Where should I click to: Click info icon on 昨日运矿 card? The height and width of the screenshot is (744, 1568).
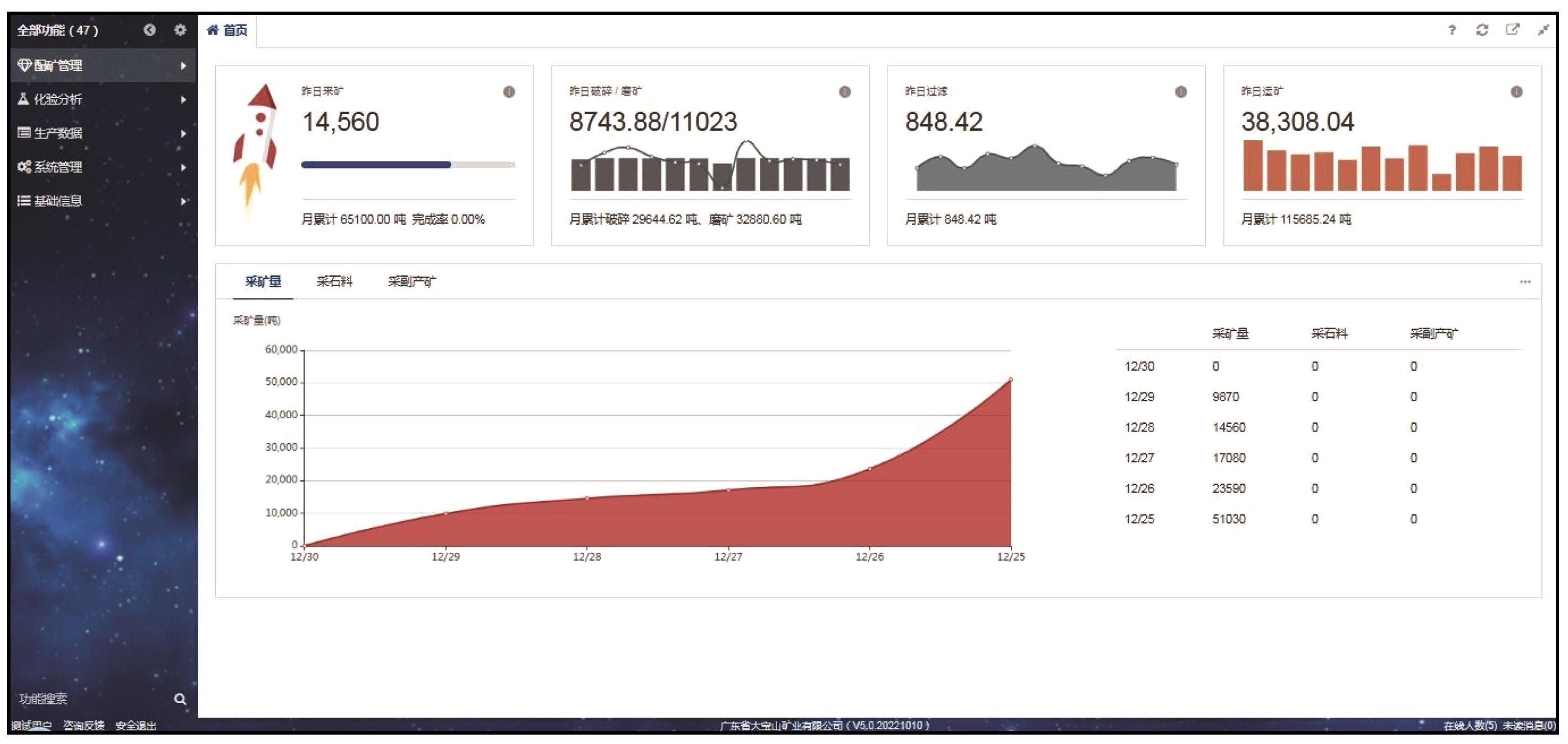[1516, 92]
